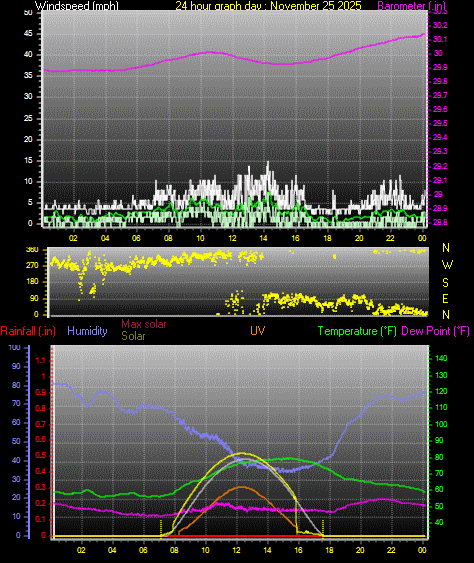Click the 'Max solar' legend label
This screenshot has height=563, width=474.
point(144,324)
